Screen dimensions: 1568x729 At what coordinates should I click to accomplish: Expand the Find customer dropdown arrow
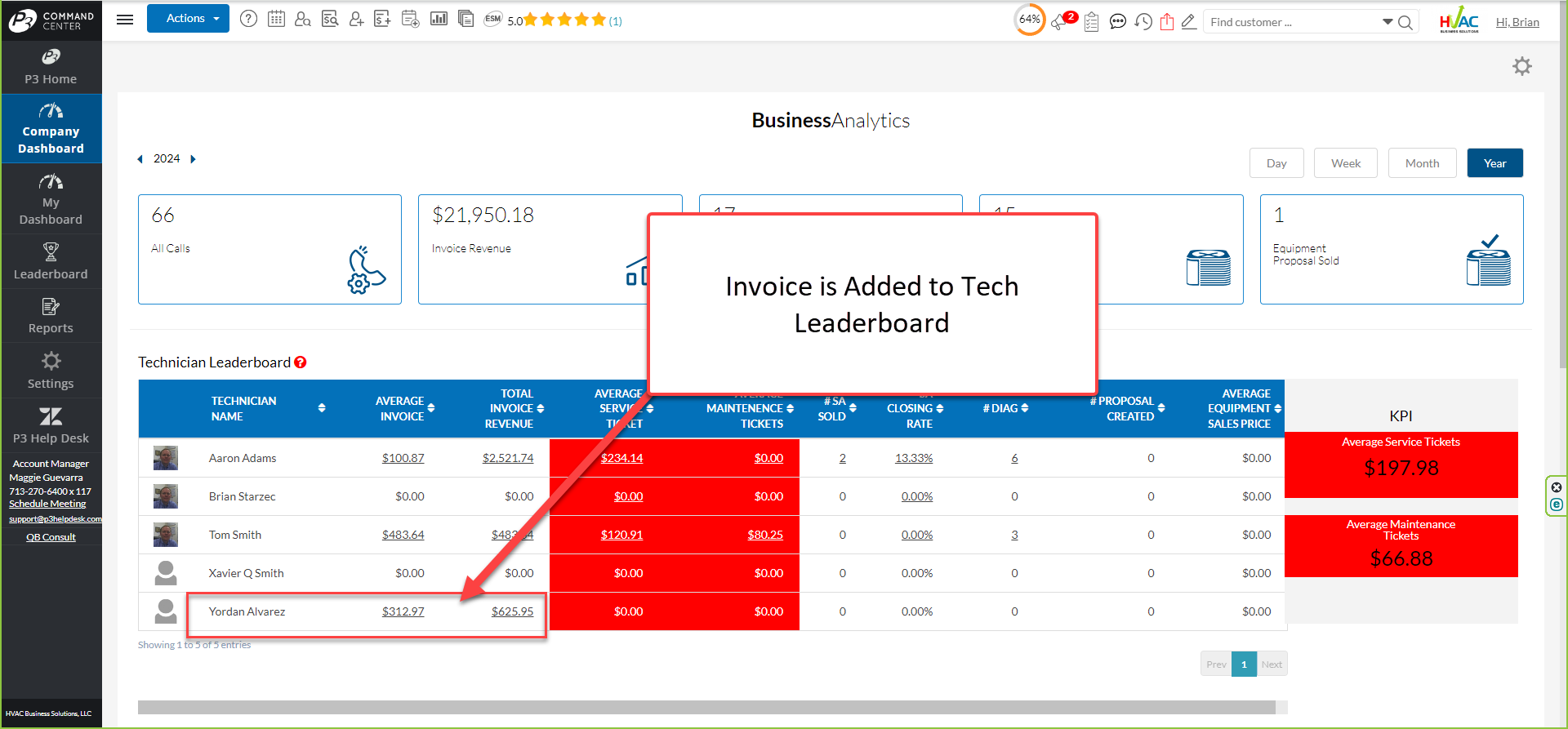(x=1388, y=22)
